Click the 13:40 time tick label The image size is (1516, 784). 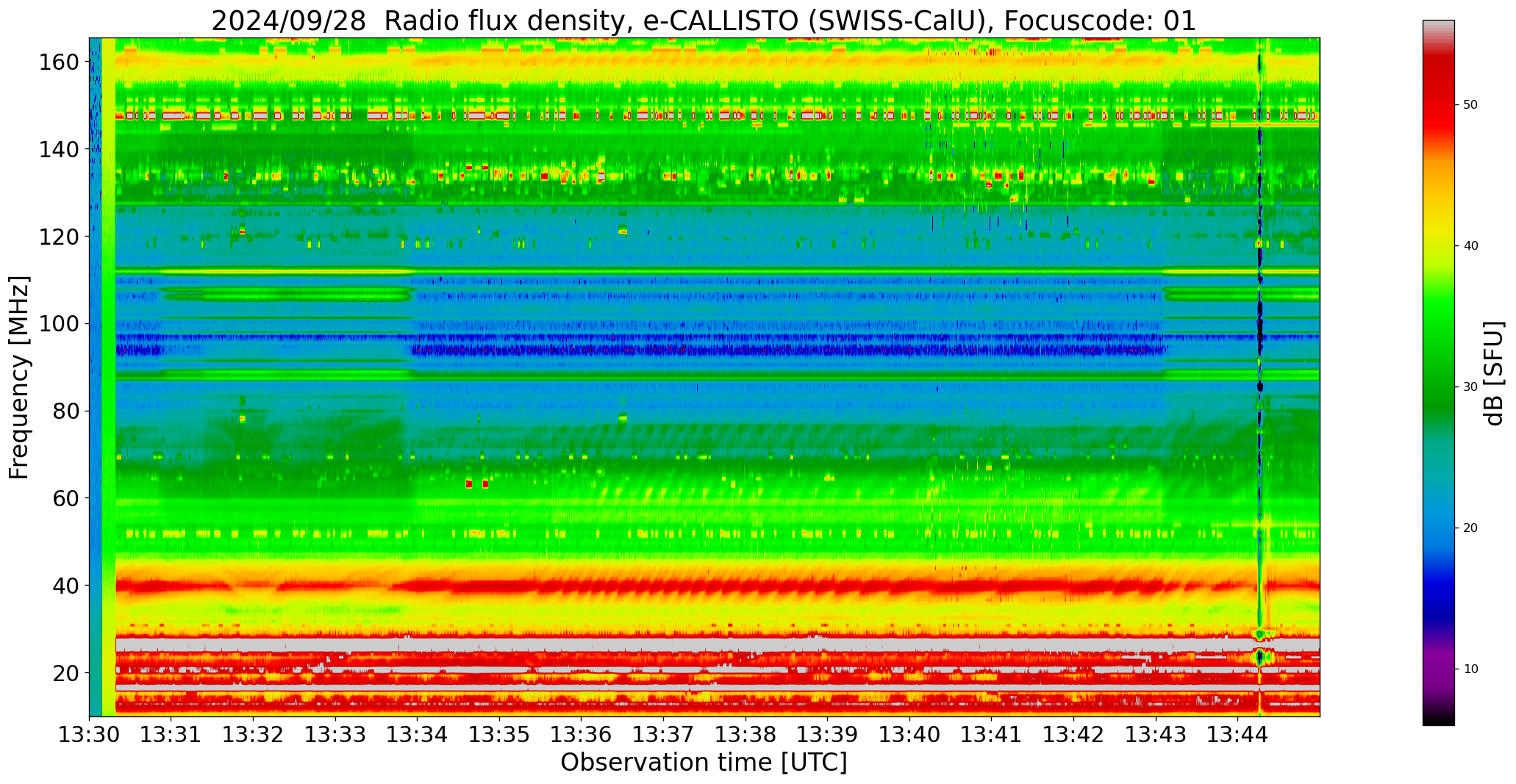[909, 736]
